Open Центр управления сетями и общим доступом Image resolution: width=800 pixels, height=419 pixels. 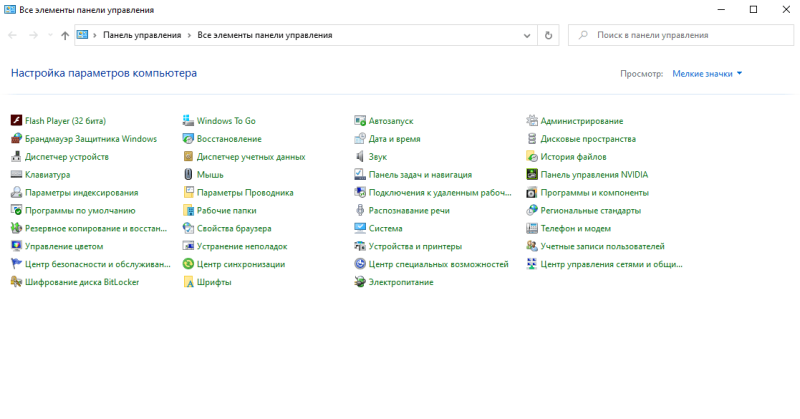point(611,264)
